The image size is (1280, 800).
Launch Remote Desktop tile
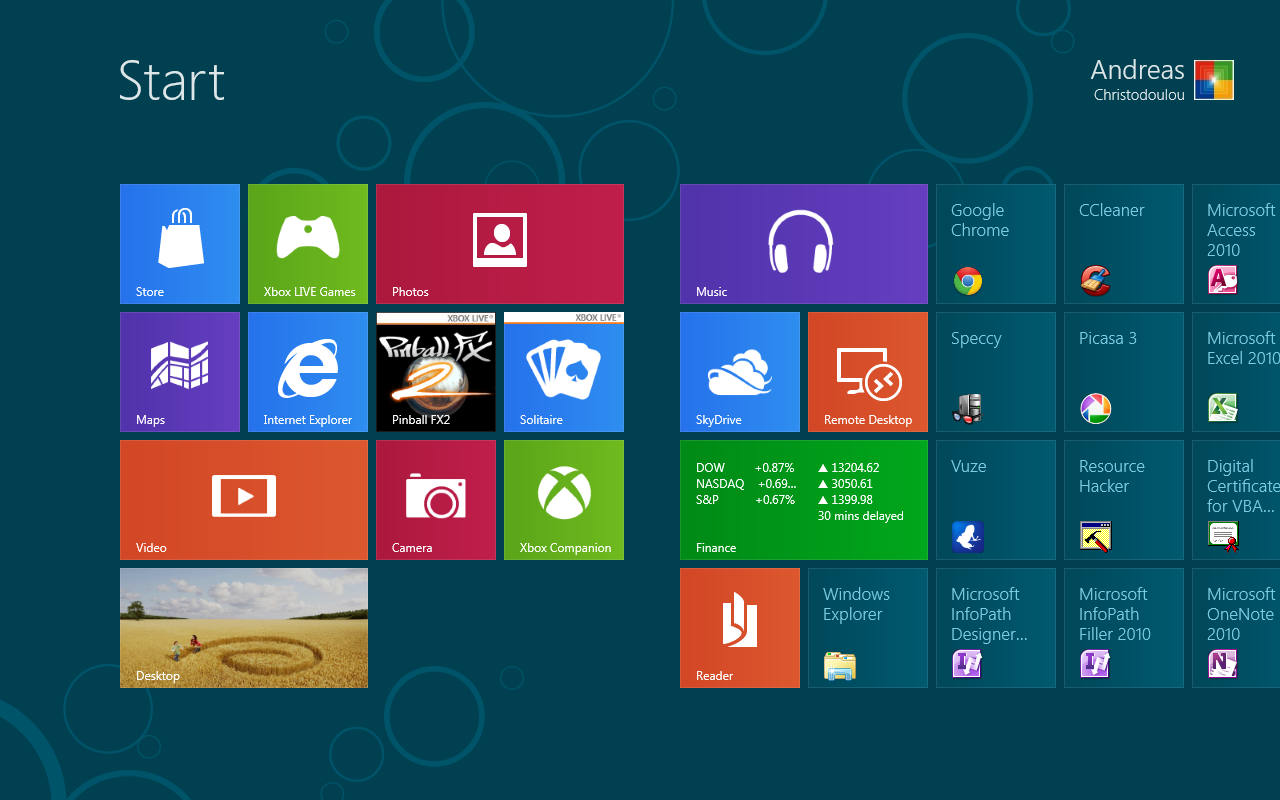tap(868, 372)
